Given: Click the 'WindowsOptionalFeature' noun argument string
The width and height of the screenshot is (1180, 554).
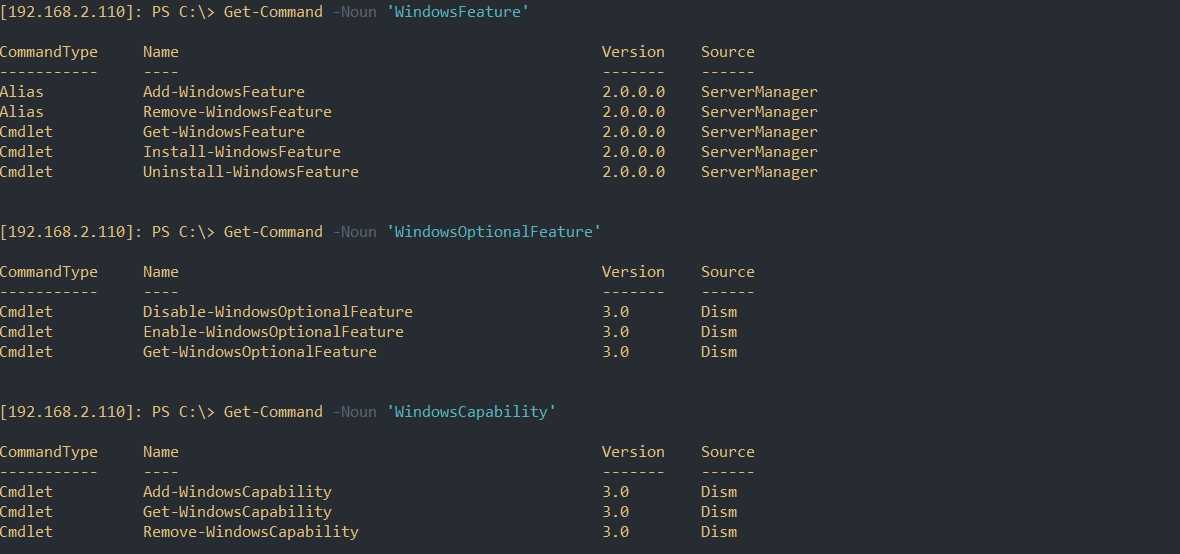Looking at the screenshot, I should coord(494,232).
